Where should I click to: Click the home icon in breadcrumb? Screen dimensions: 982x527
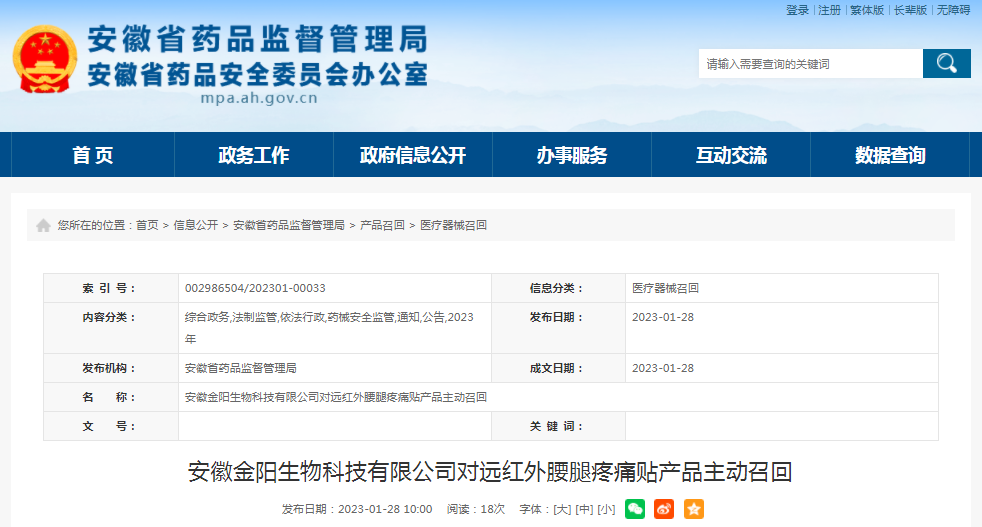(43, 226)
